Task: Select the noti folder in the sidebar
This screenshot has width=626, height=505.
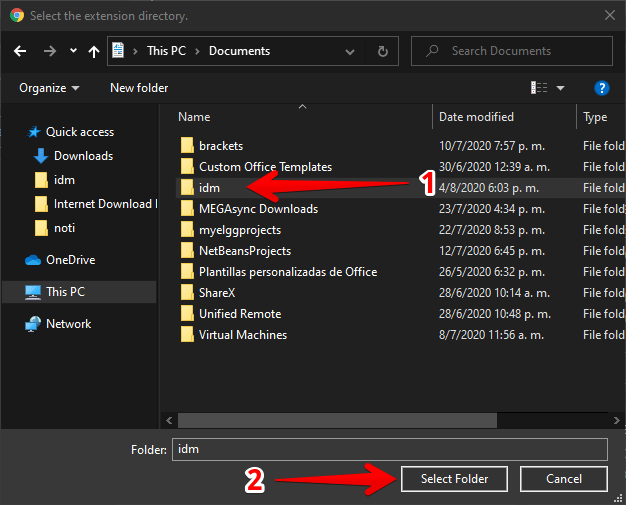Action: [64, 228]
